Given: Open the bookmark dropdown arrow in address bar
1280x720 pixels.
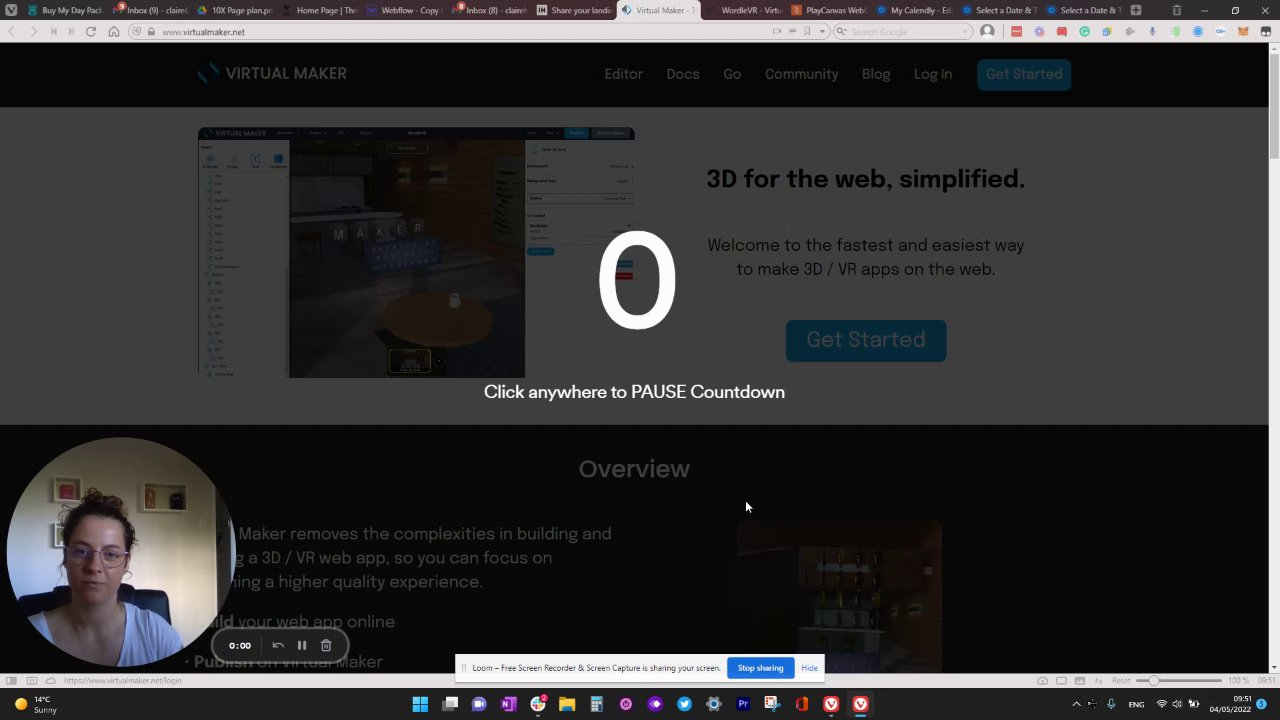Looking at the screenshot, I should coord(822,32).
